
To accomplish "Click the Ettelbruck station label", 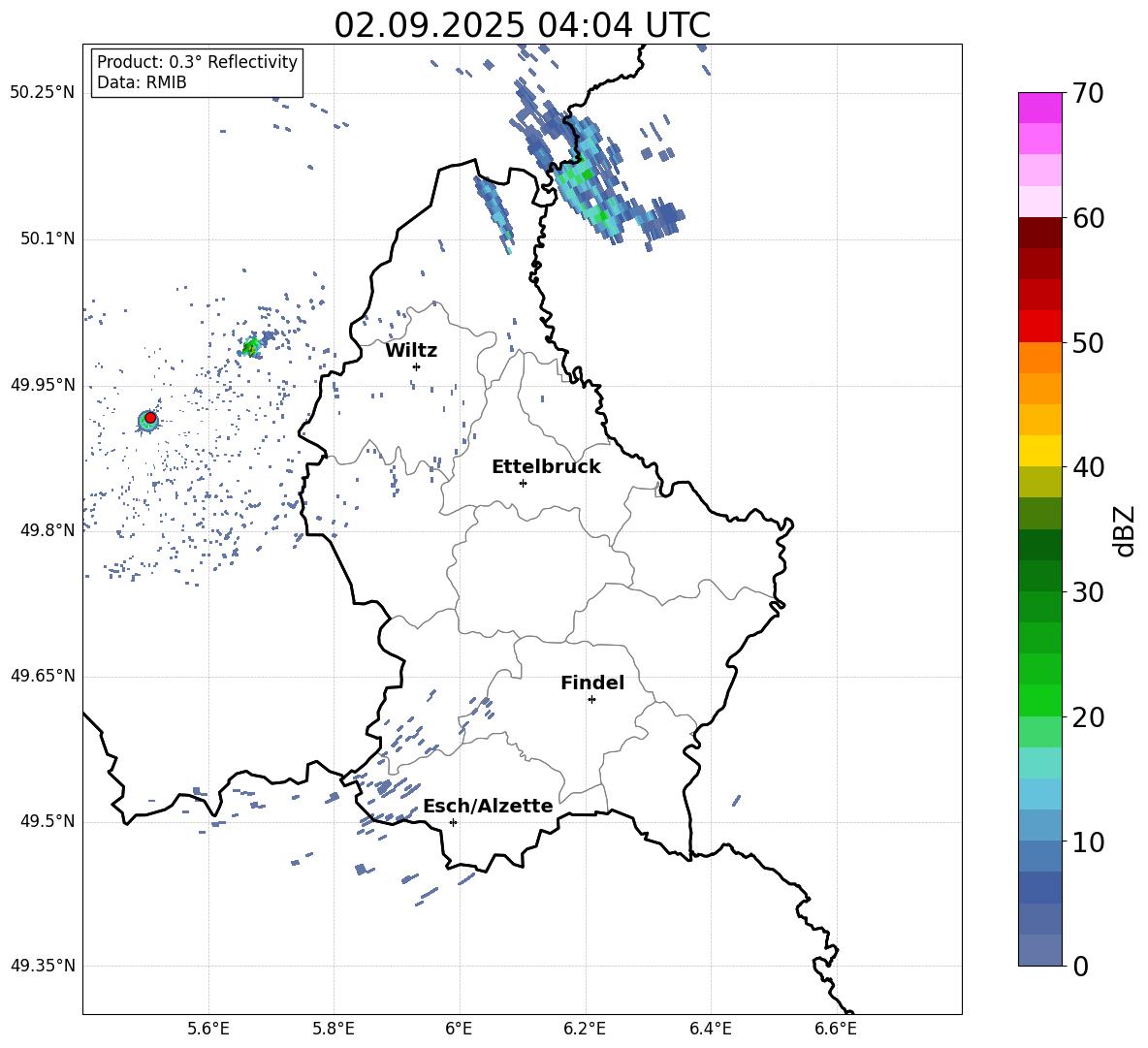I will point(546,467).
